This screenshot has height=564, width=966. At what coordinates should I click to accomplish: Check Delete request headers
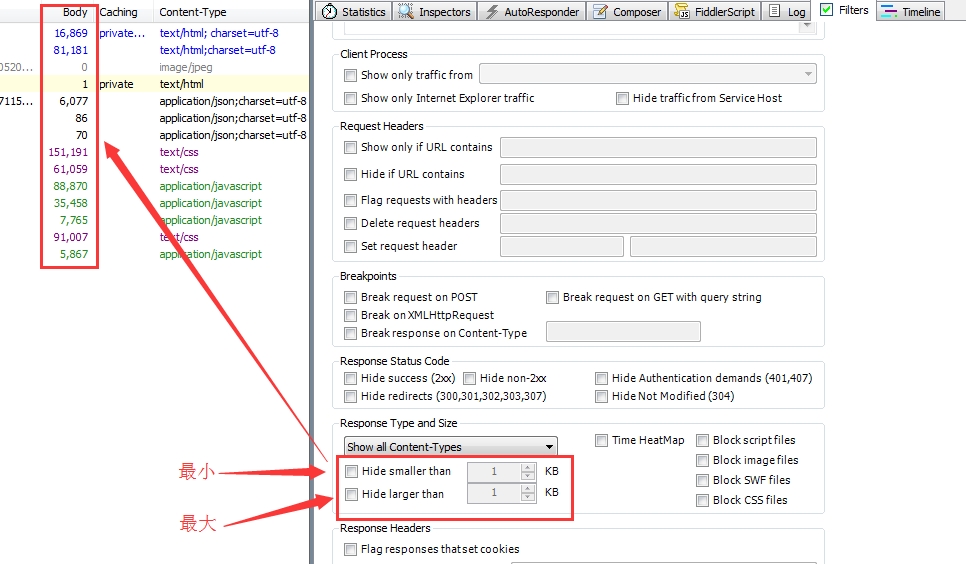click(351, 223)
